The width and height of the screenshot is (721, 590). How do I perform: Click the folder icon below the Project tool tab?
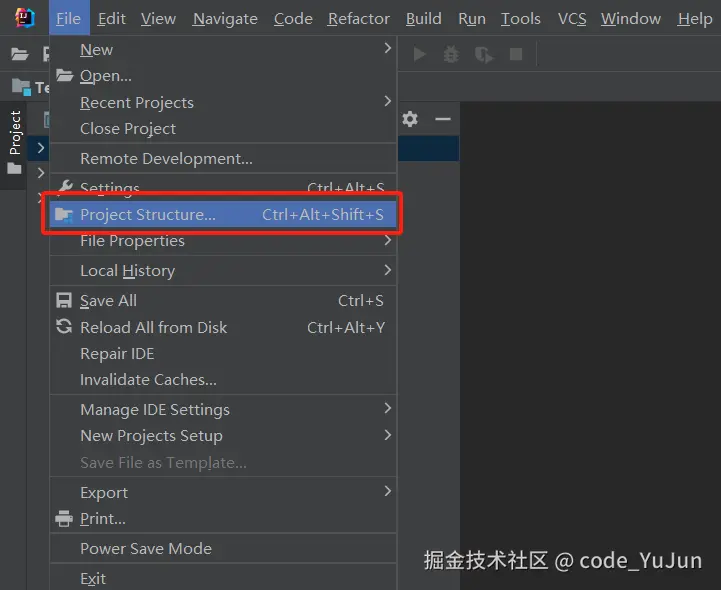pos(14,169)
